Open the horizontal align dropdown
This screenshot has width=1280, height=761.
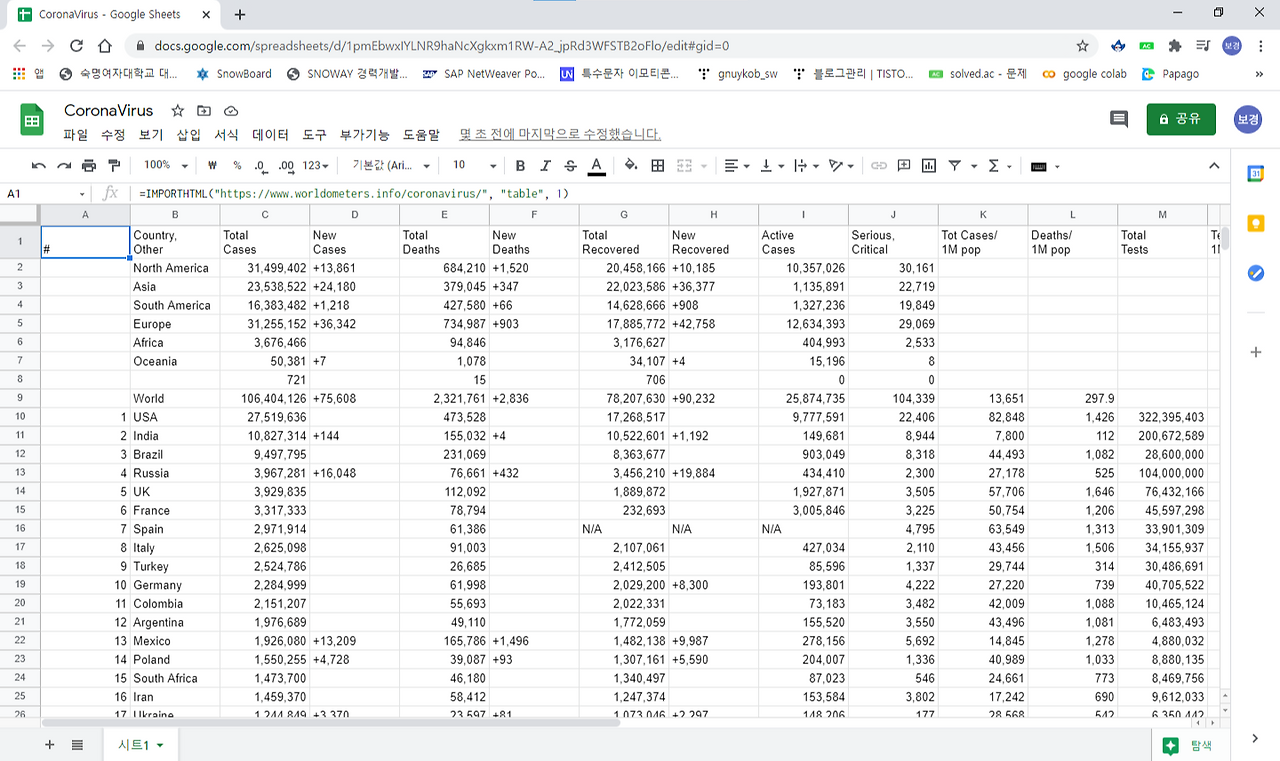[736, 166]
